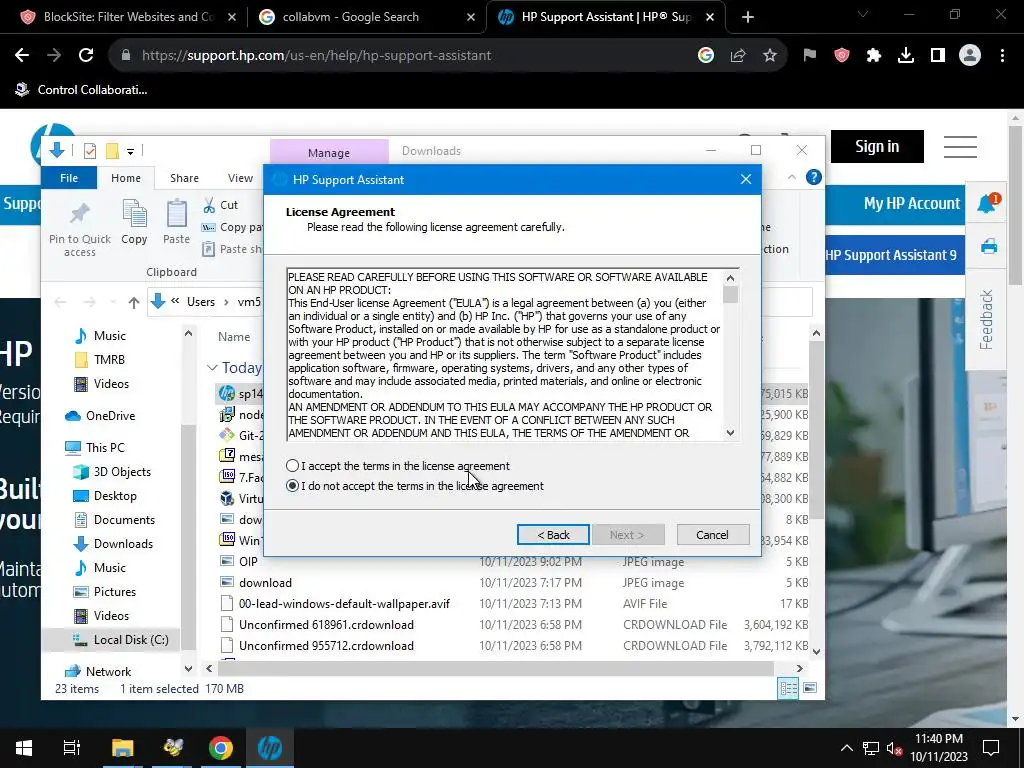The image size is (1024, 768).
Task: Click Sign in on HP page
Action: pos(877,146)
